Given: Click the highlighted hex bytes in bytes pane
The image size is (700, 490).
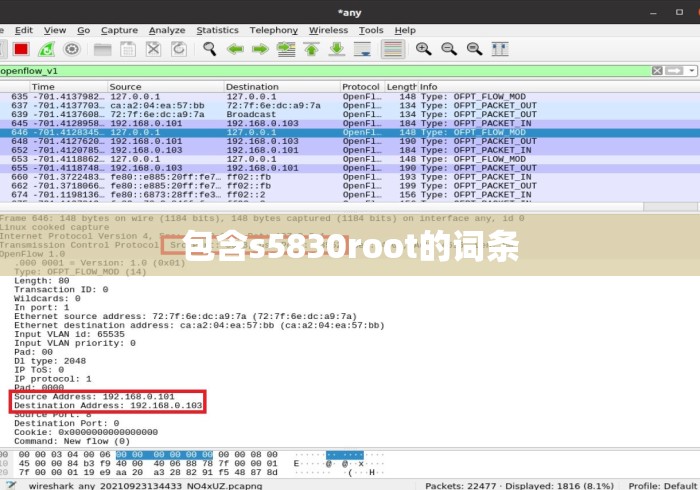Looking at the screenshot, I should (164, 455).
